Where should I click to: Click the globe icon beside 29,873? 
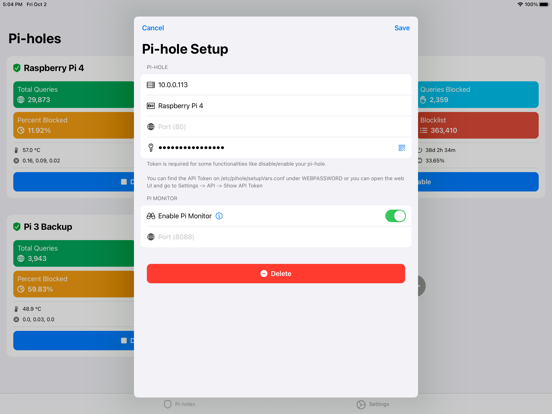pos(21,100)
